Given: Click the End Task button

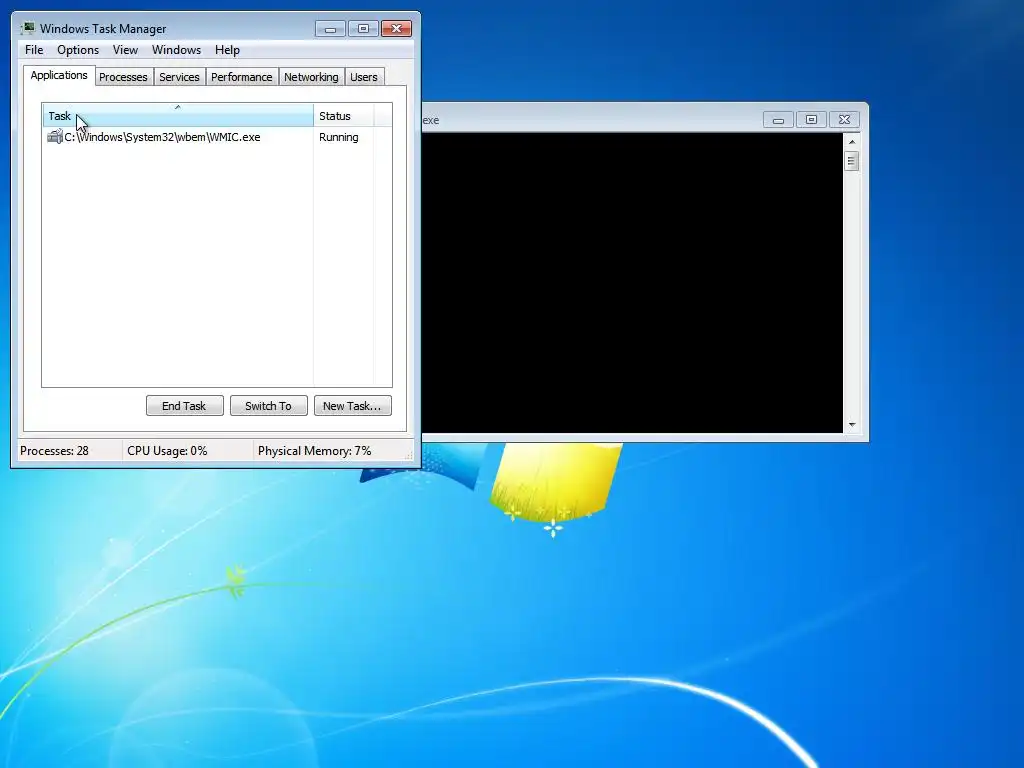Looking at the screenshot, I should pos(184,406).
